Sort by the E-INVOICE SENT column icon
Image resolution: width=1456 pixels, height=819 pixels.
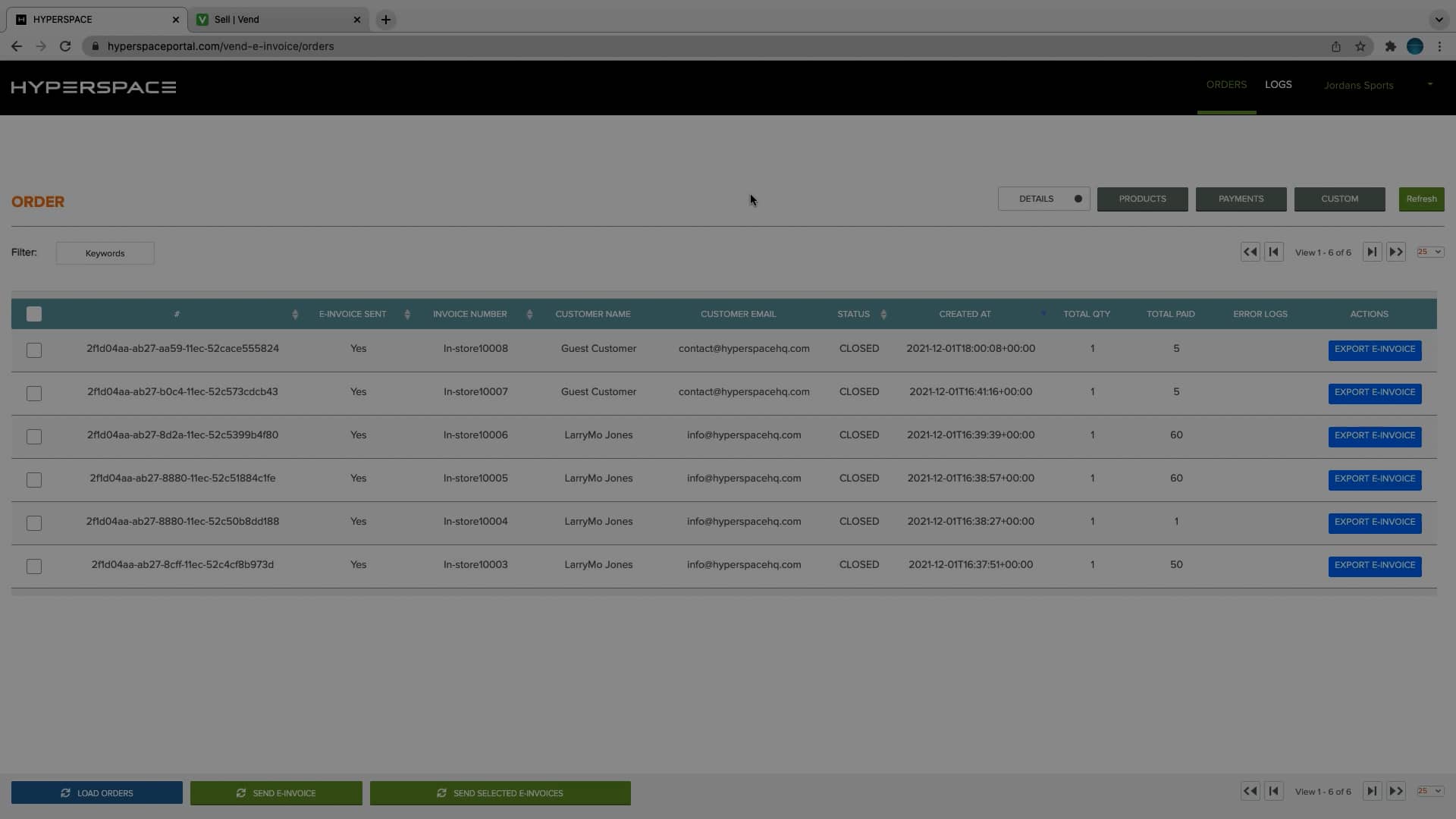point(406,313)
